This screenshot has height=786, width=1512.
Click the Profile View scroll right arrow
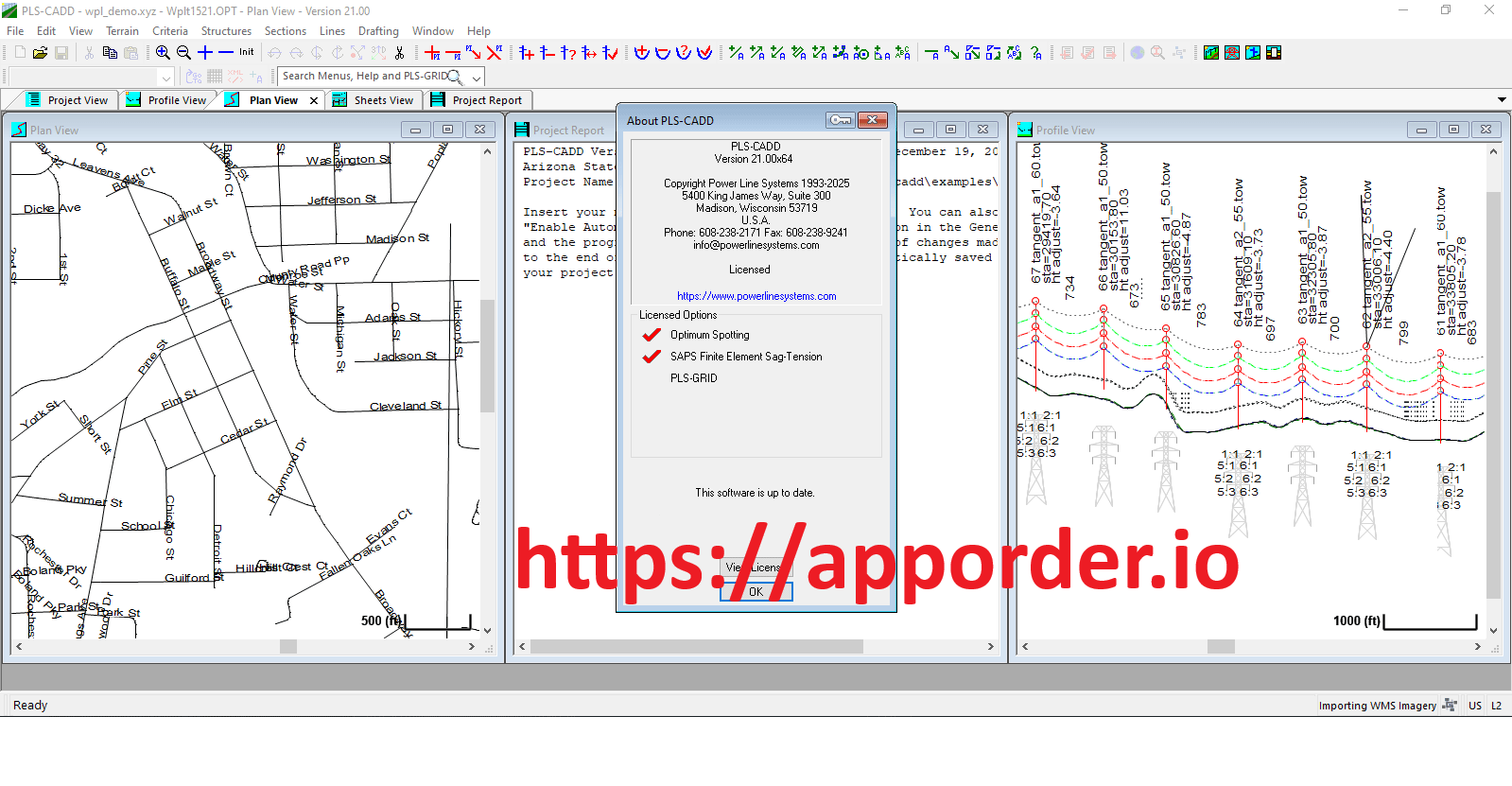(1478, 647)
